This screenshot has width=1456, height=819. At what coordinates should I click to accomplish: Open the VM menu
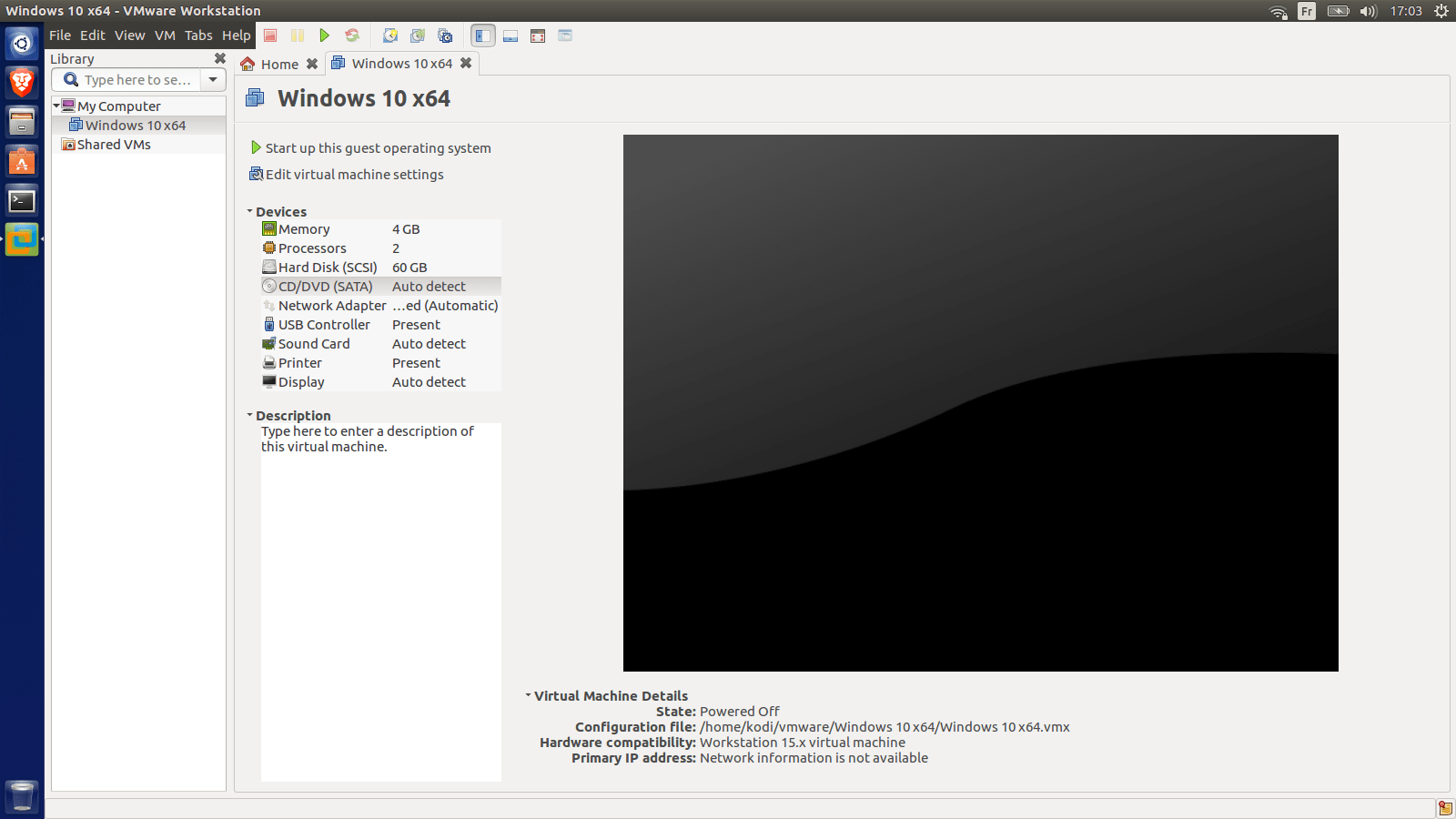[165, 35]
